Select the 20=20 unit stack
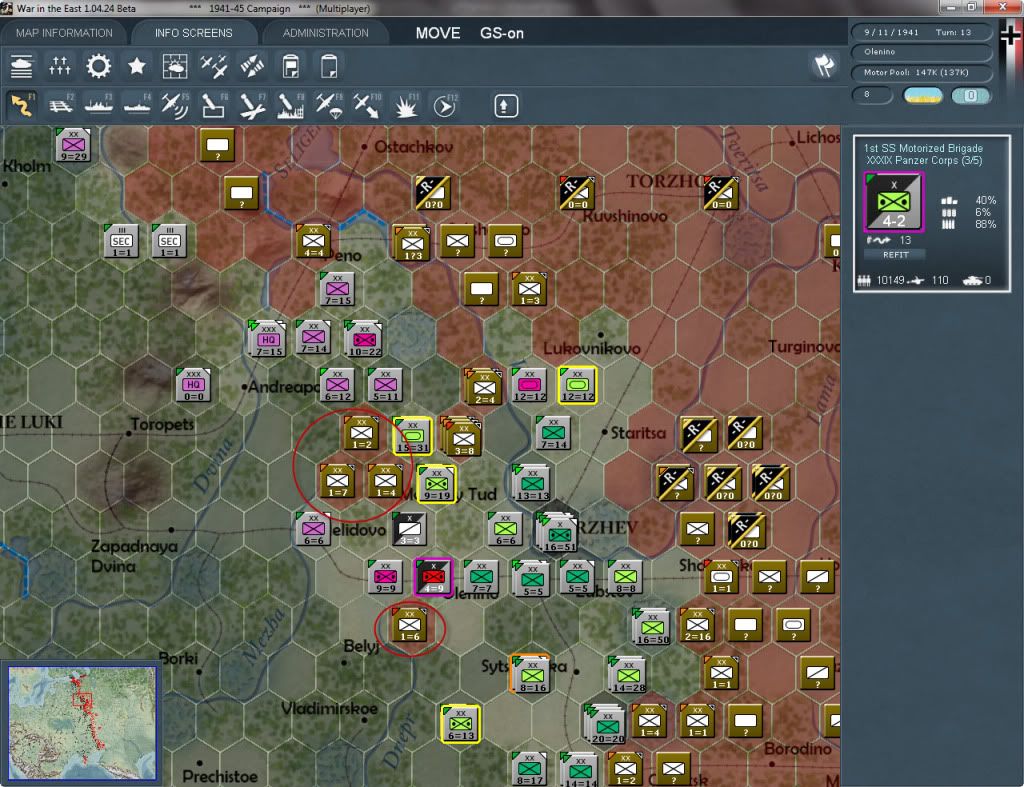This screenshot has height=787, width=1024. (606, 724)
